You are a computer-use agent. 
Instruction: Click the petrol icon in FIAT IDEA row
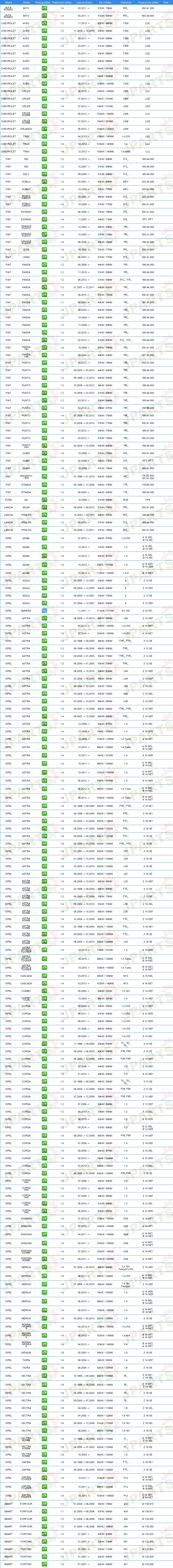pos(44,250)
